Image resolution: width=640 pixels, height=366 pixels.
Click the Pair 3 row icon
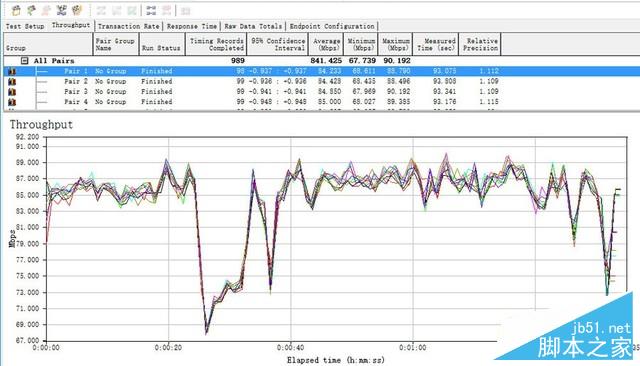(12, 92)
